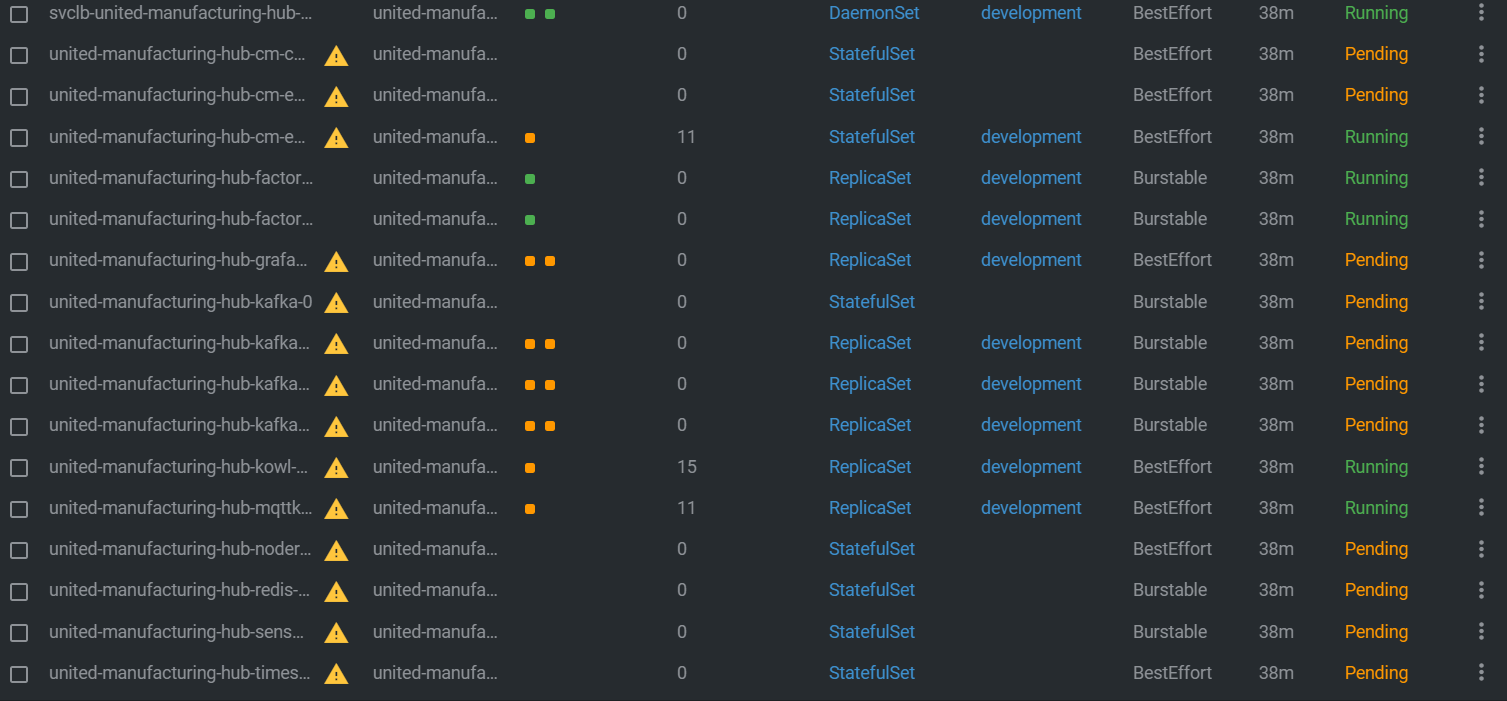Check the box for hub-mqttk pod
Viewport: 1507px width, 701px height.
tap(19, 509)
